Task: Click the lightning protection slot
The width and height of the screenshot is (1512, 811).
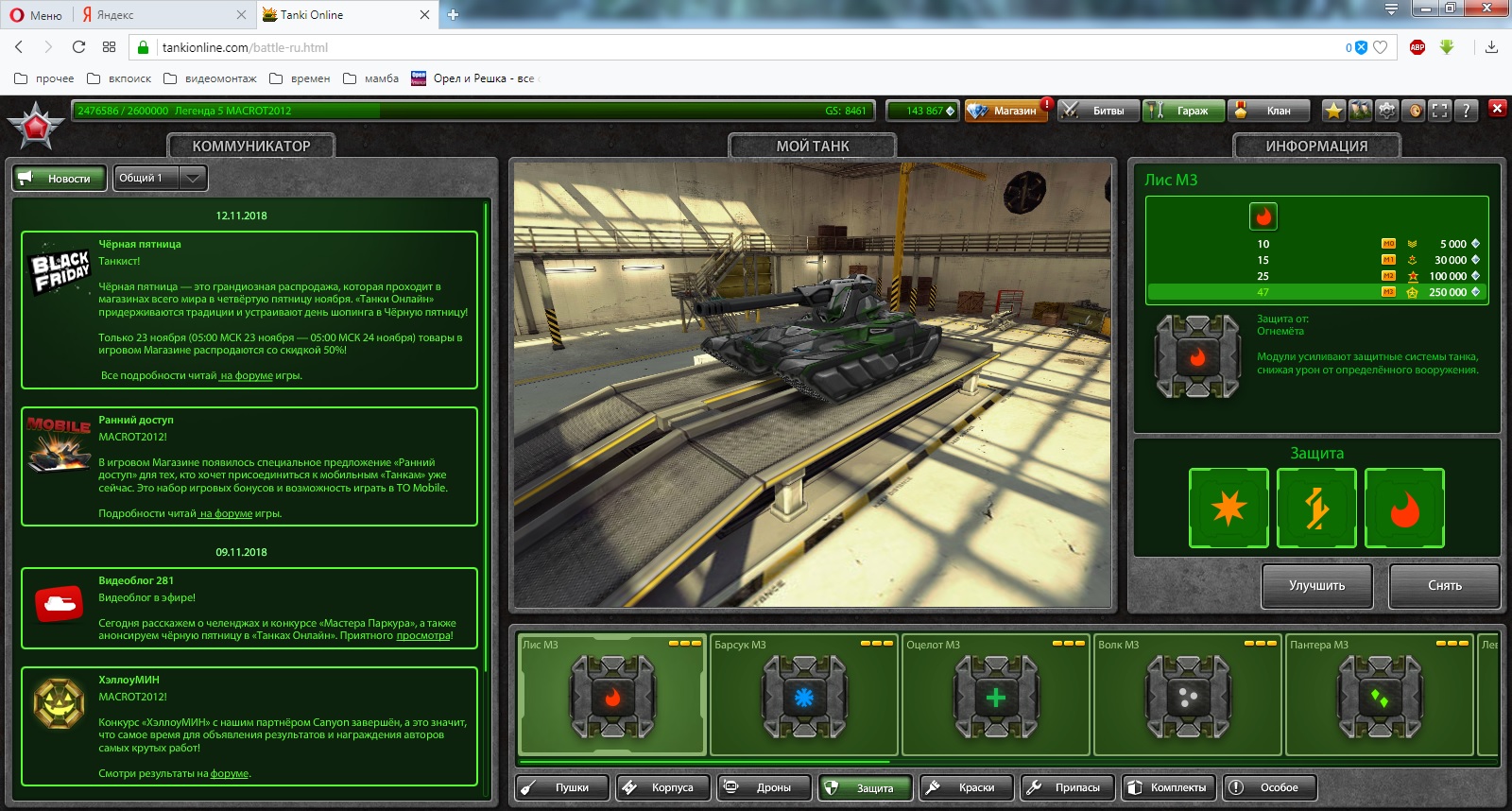Action: click(x=1316, y=508)
